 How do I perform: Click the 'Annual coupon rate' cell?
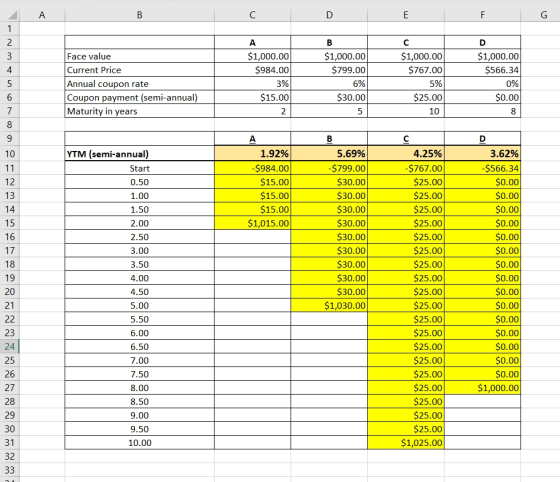[140, 84]
